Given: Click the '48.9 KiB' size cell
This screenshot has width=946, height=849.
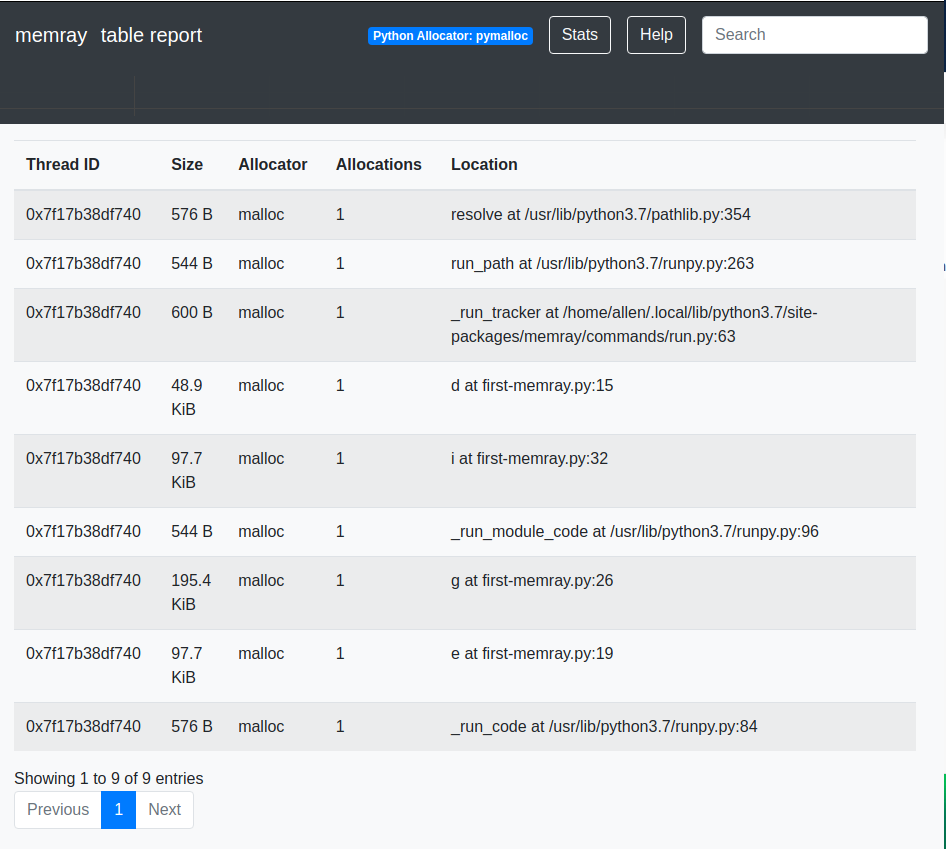Looking at the screenshot, I should (x=187, y=398).
